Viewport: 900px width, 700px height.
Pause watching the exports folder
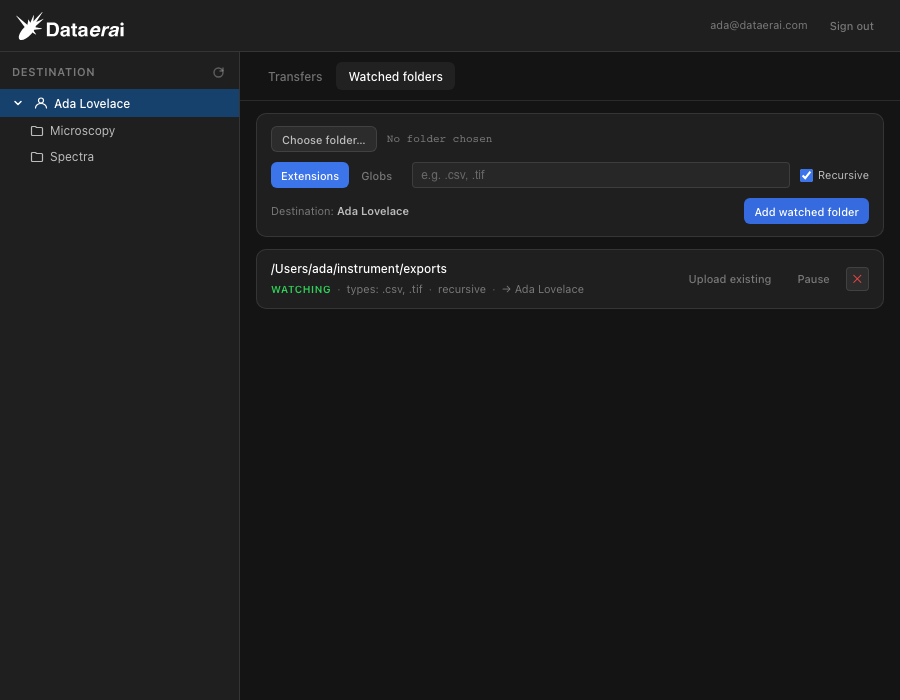813,279
